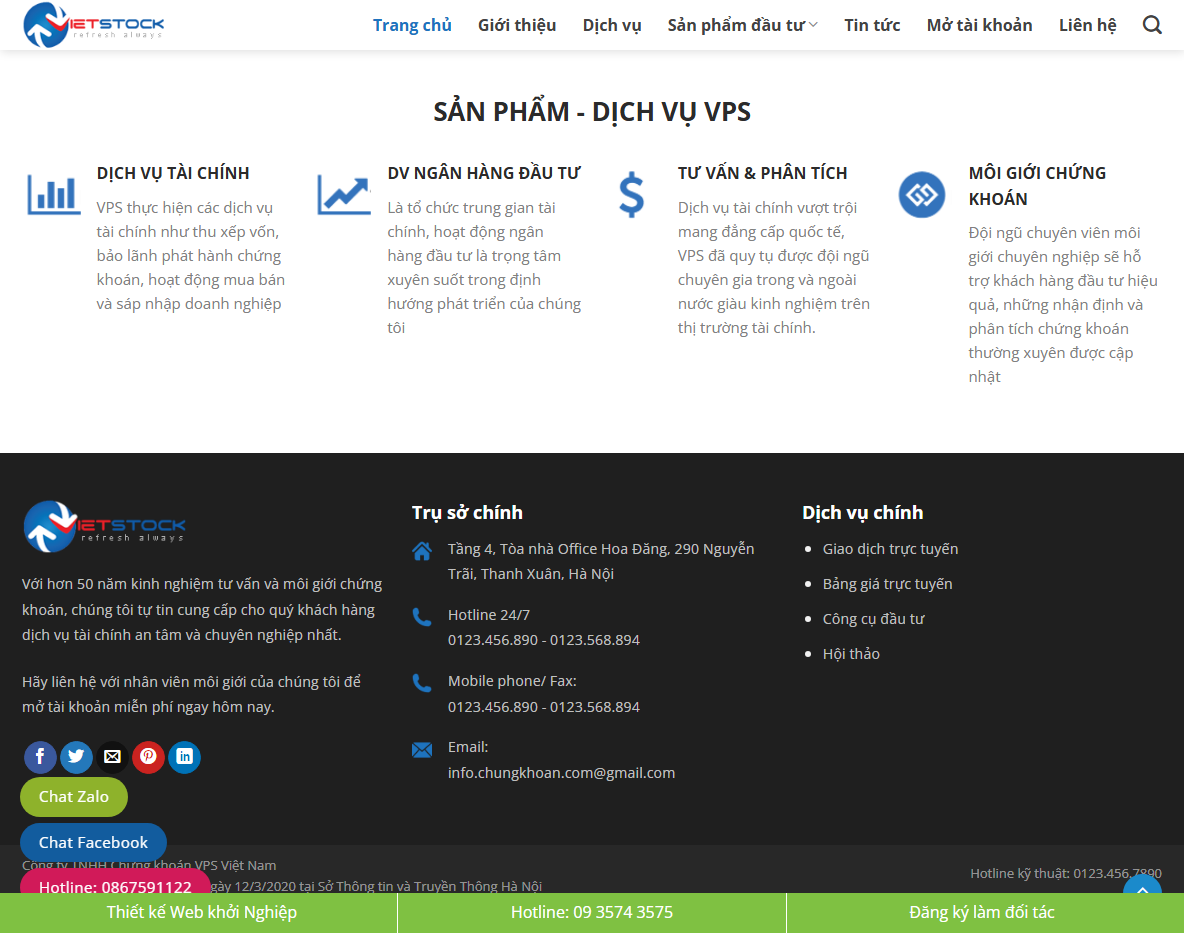Open the search icon in the navigation bar

(1151, 24)
